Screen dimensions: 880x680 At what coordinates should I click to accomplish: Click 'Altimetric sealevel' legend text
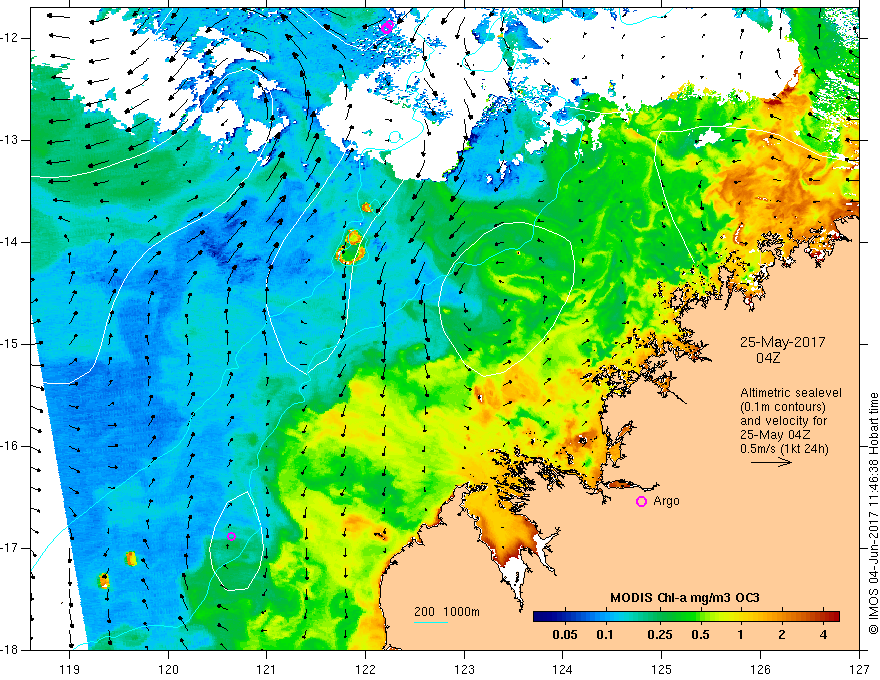(x=790, y=393)
